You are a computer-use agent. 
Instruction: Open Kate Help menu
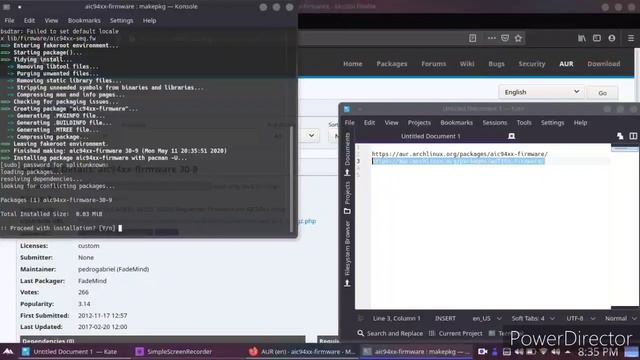click(580, 122)
